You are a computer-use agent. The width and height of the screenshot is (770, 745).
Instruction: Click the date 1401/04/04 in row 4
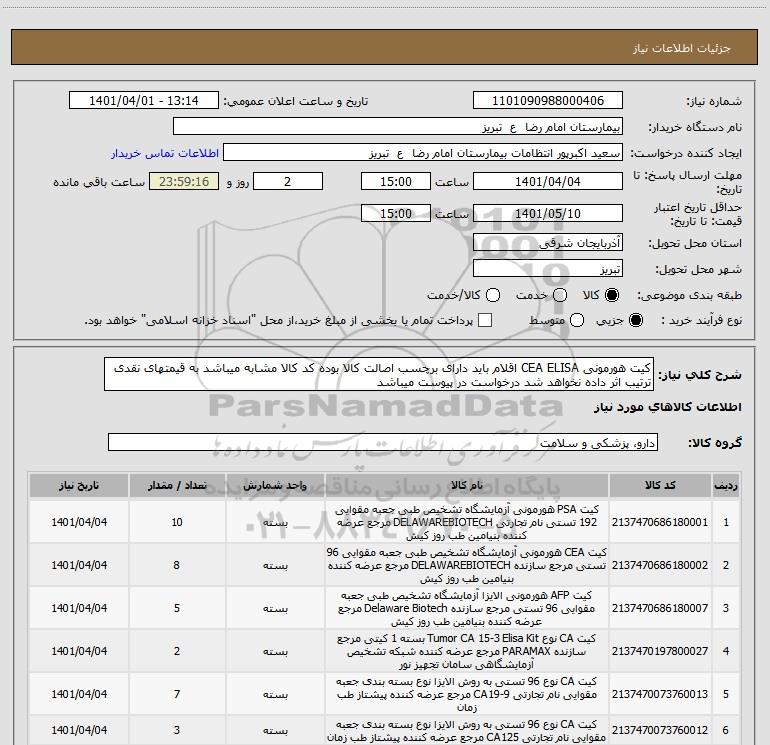coord(79,651)
